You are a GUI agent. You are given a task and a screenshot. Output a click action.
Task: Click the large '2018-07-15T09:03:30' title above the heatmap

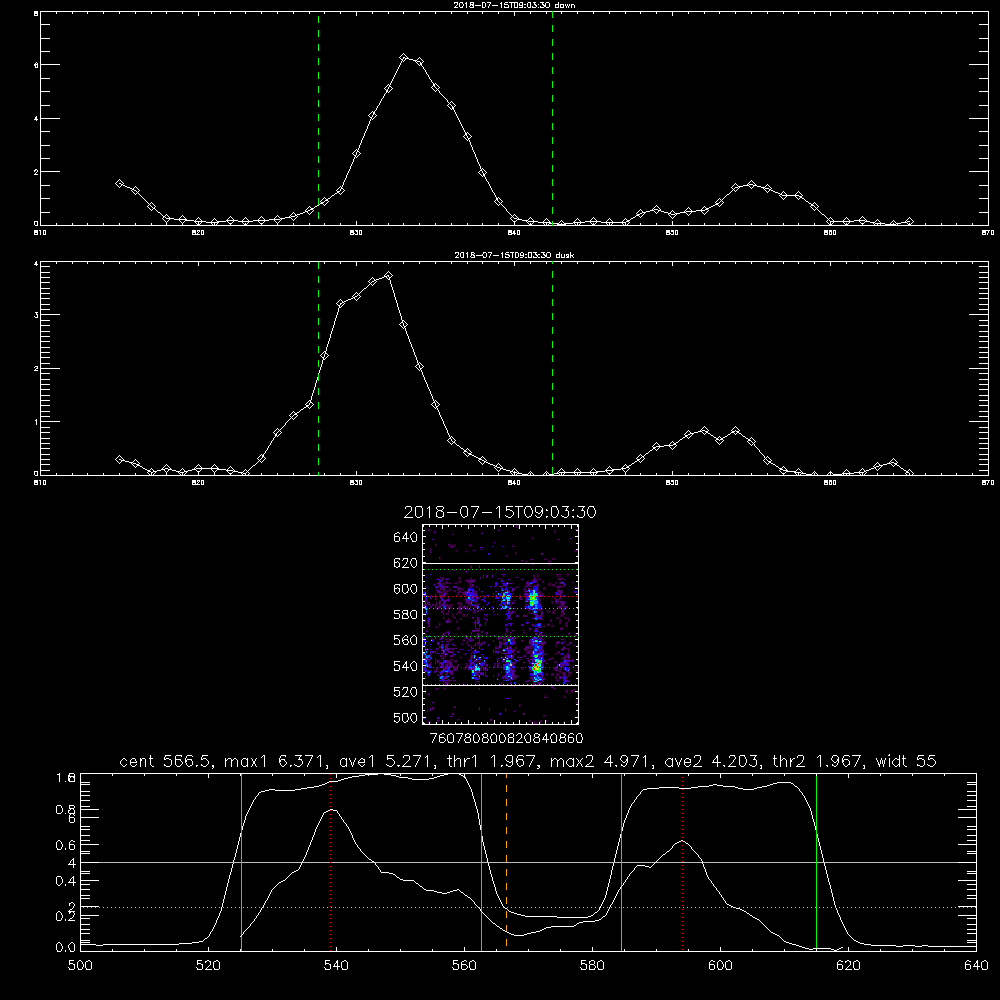tap(500, 512)
